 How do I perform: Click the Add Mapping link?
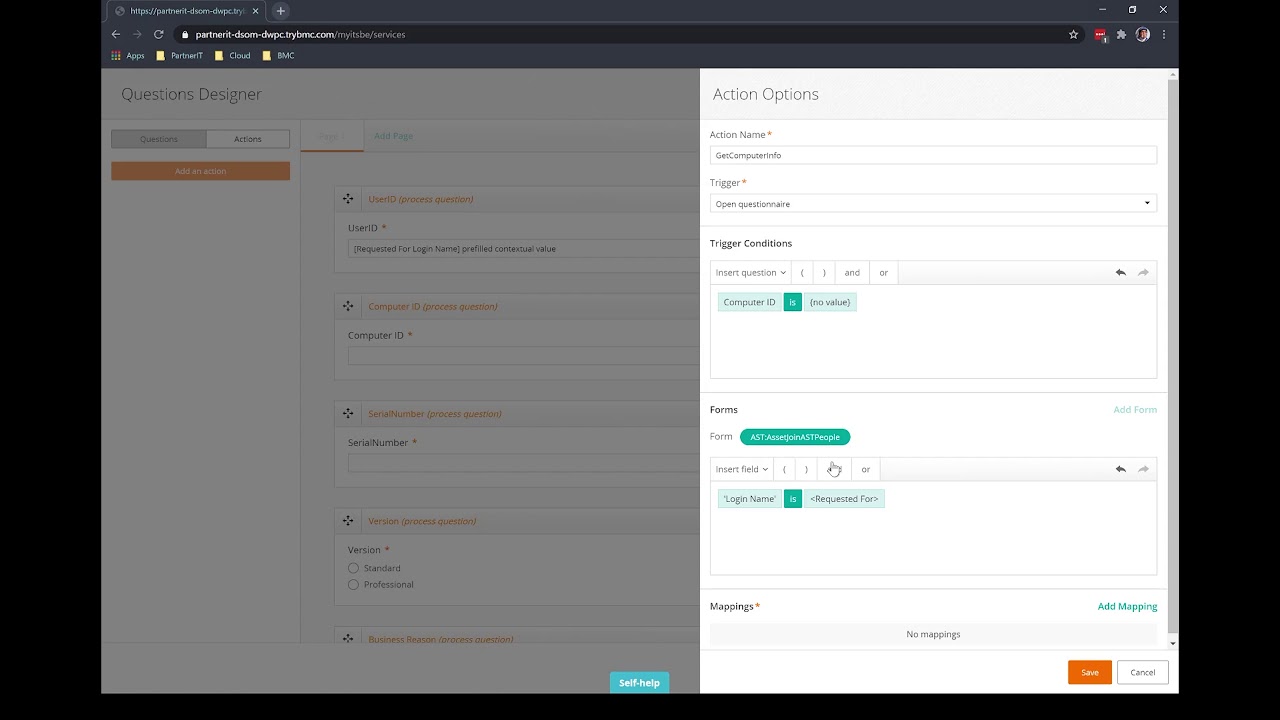click(x=1127, y=606)
